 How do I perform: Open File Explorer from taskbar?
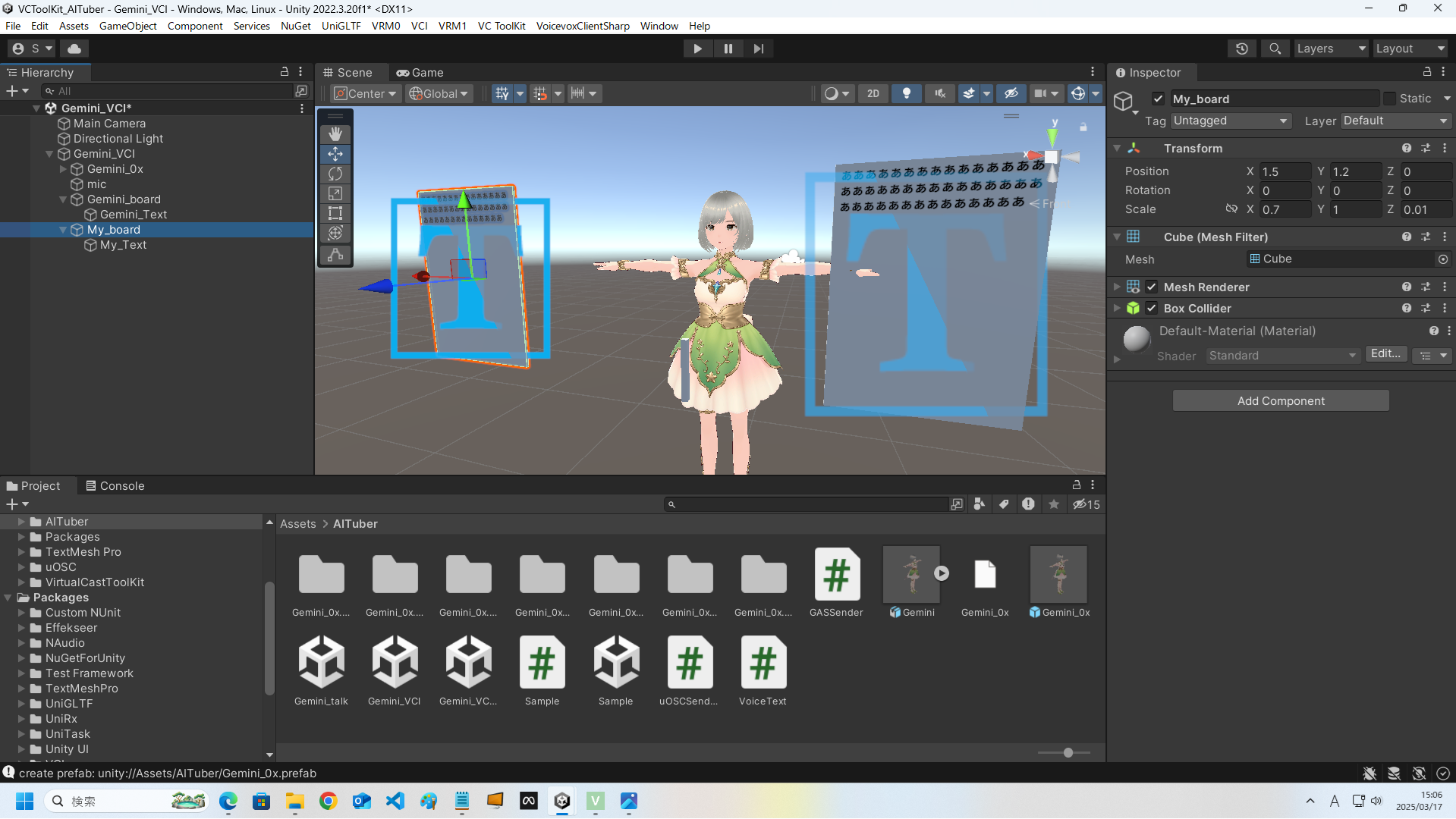coord(295,801)
